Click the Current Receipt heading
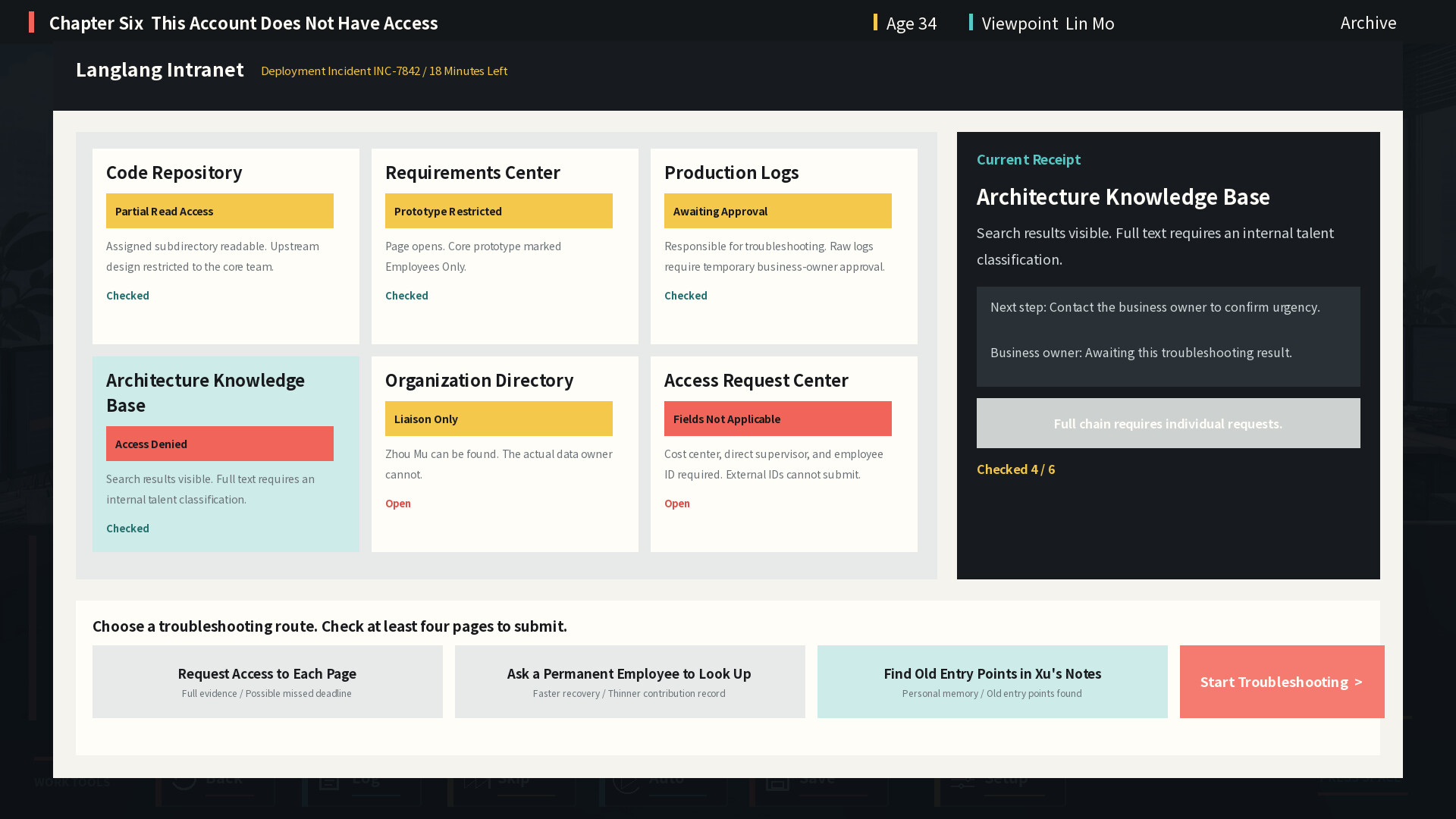Screen dimensions: 1456x819 [1028, 159]
